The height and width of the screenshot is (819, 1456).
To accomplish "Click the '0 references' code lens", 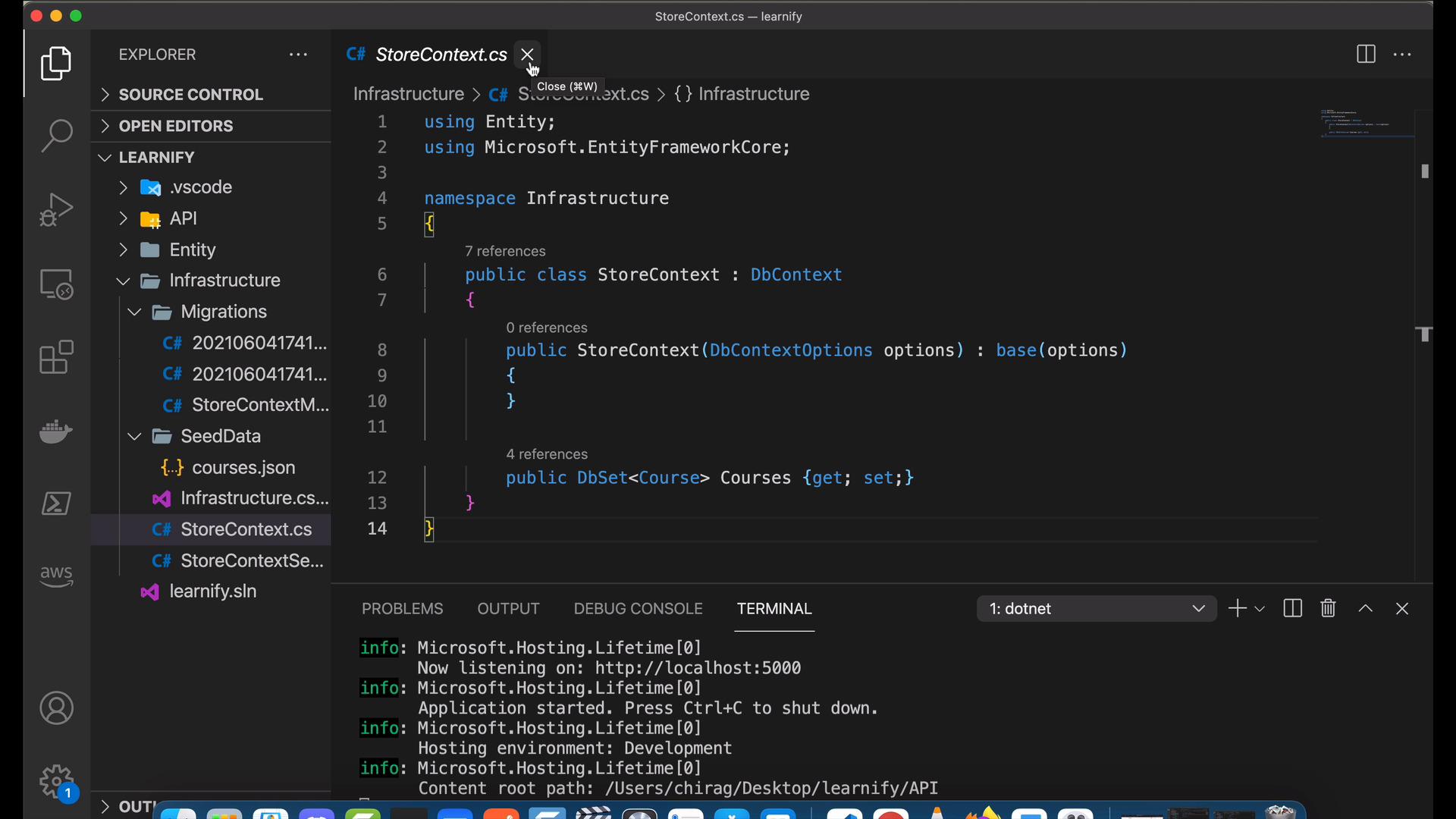I will tap(547, 328).
